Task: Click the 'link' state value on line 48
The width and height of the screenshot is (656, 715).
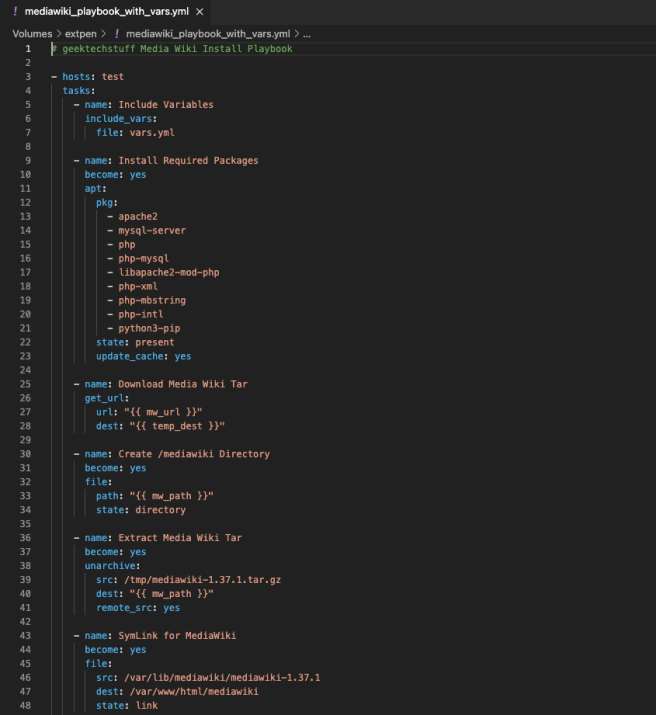Action: coord(146,705)
